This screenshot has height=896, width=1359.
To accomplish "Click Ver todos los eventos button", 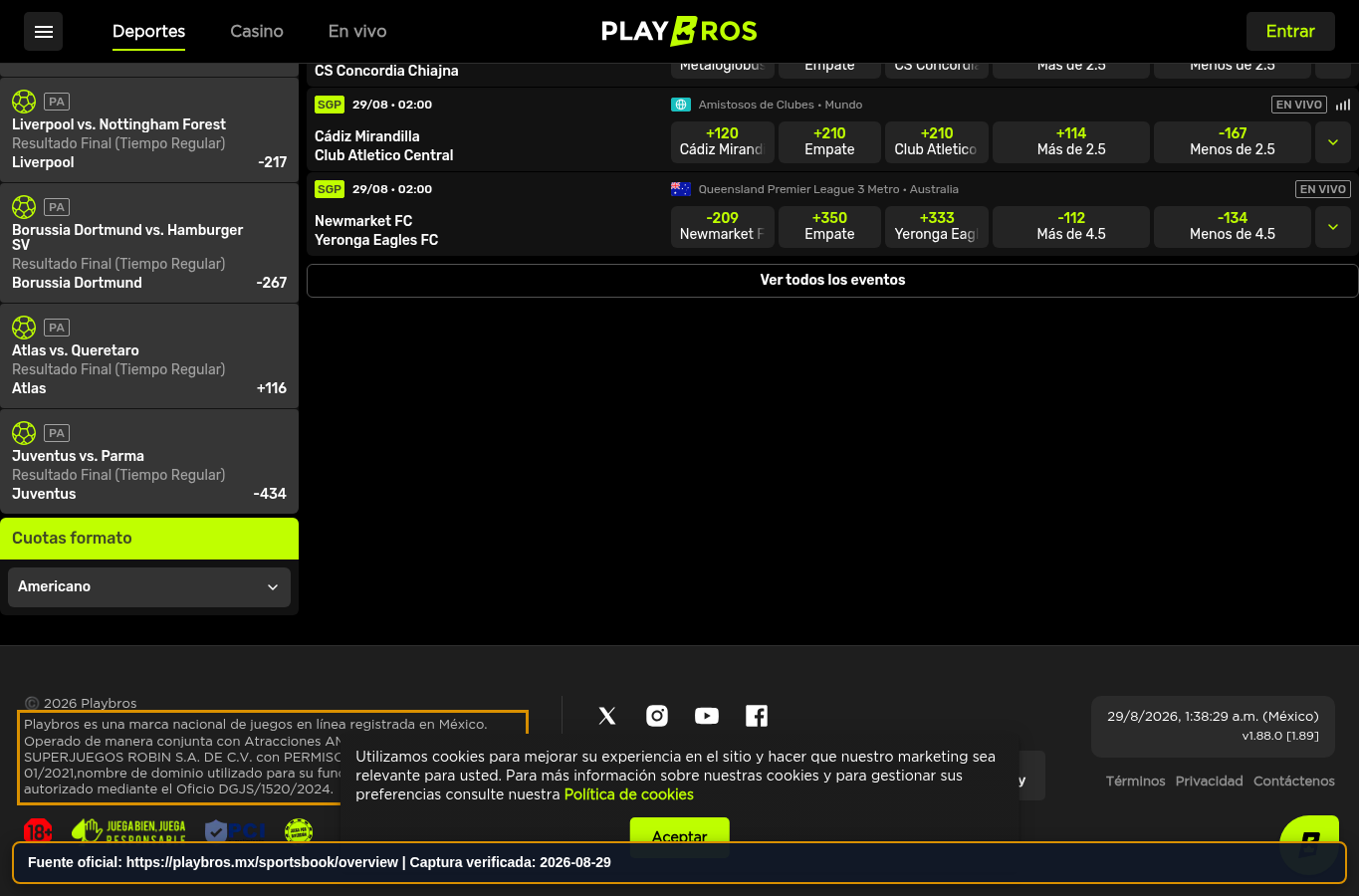I will (832, 281).
